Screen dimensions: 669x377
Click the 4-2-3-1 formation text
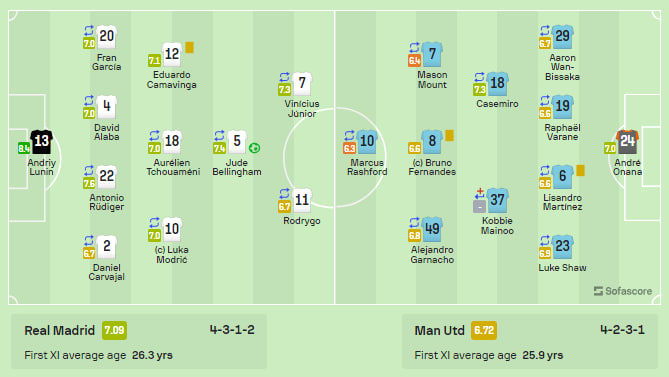click(622, 330)
